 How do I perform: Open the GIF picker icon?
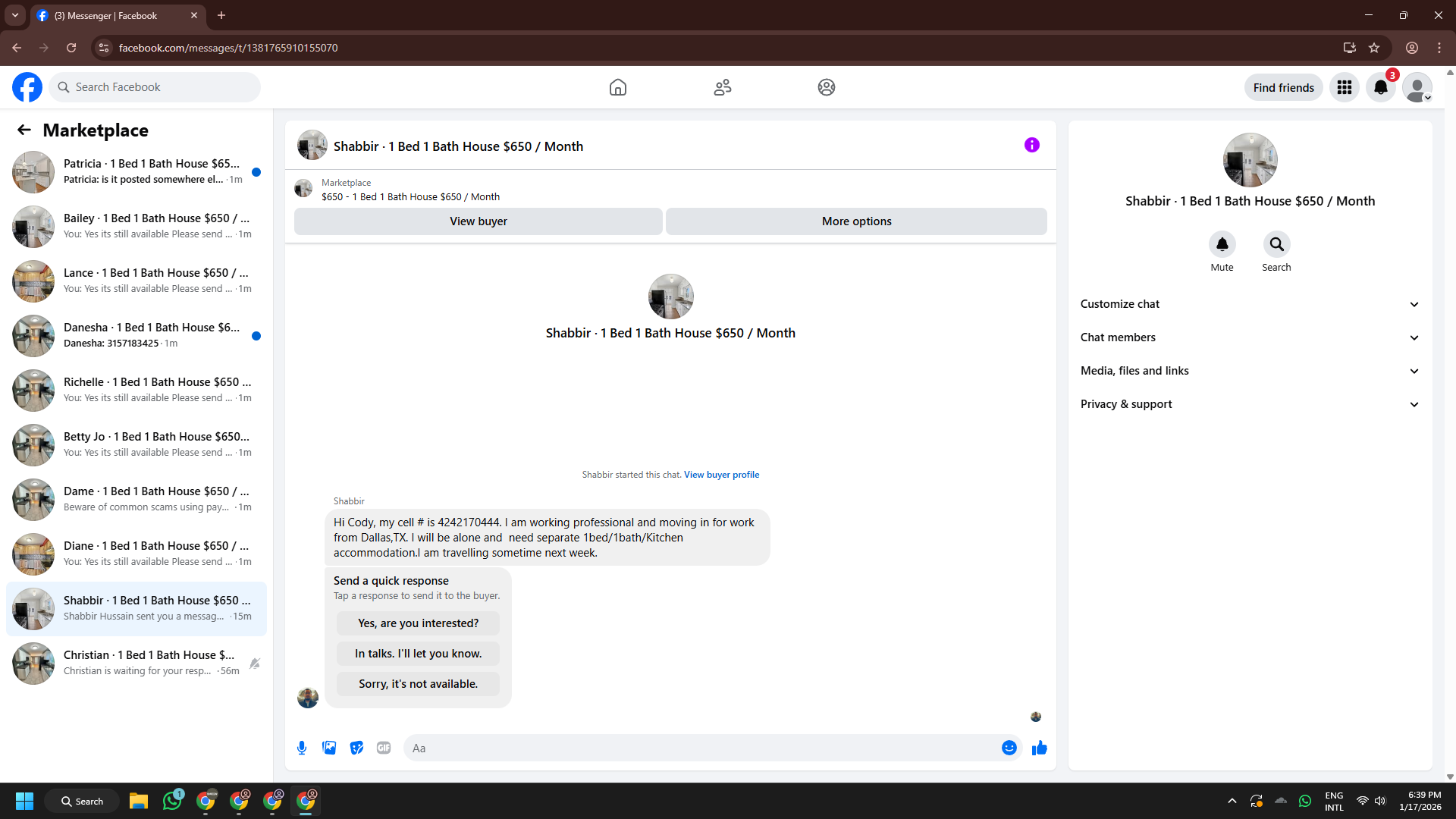384,748
